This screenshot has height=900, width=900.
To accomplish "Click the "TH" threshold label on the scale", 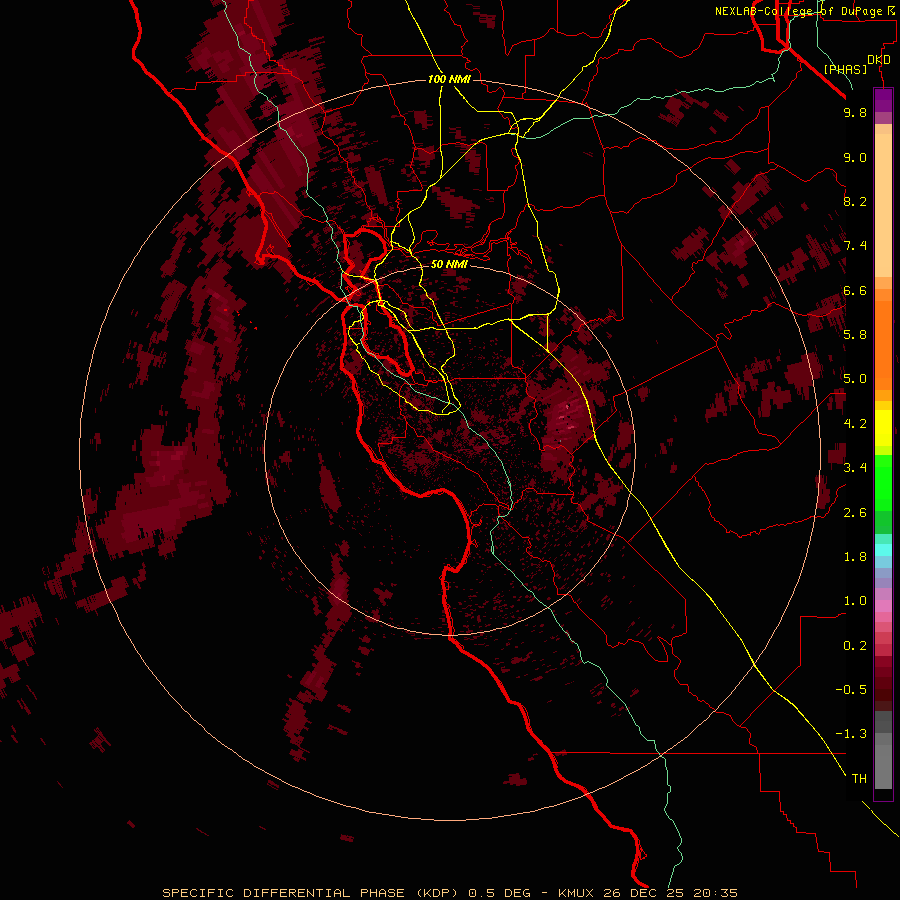I will 859,779.
